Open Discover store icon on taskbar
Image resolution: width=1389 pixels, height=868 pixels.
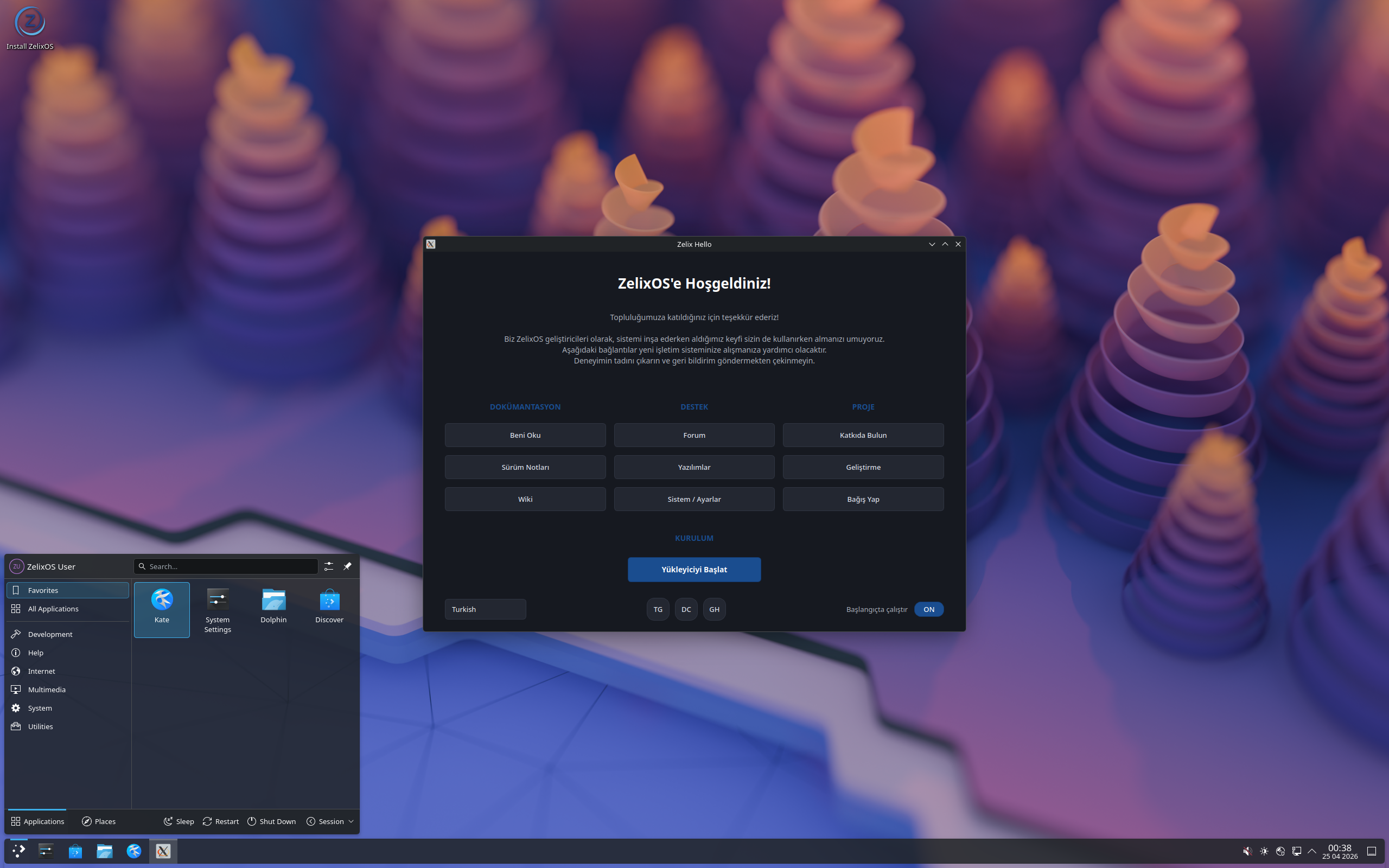(x=75, y=851)
